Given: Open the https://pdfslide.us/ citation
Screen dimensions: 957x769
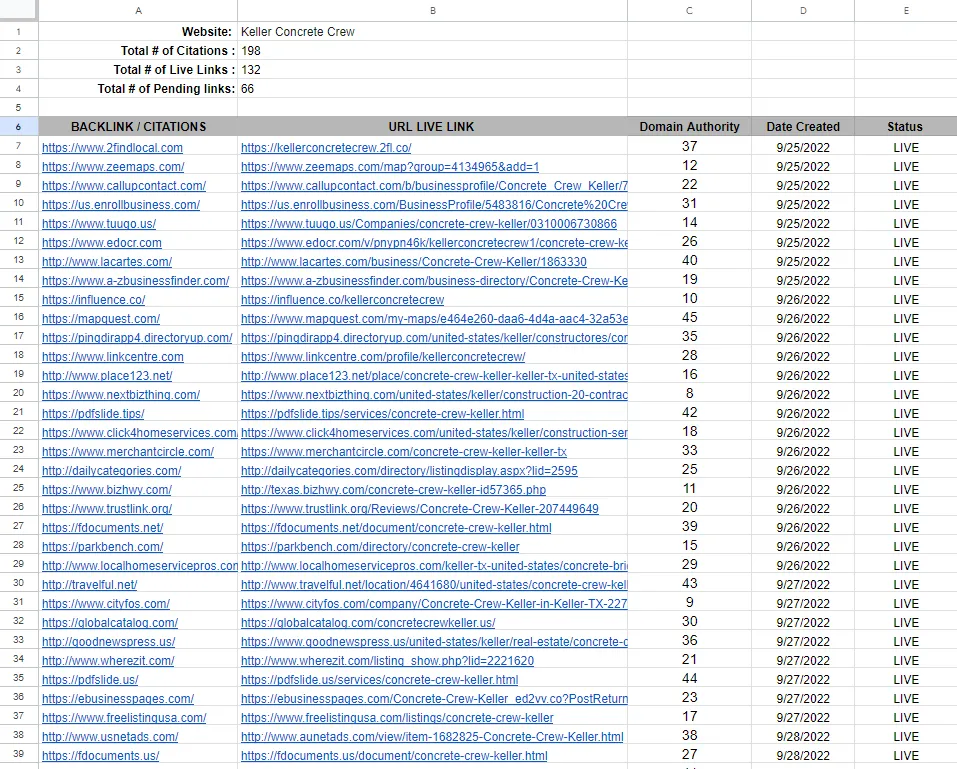Looking at the screenshot, I should (90, 680).
